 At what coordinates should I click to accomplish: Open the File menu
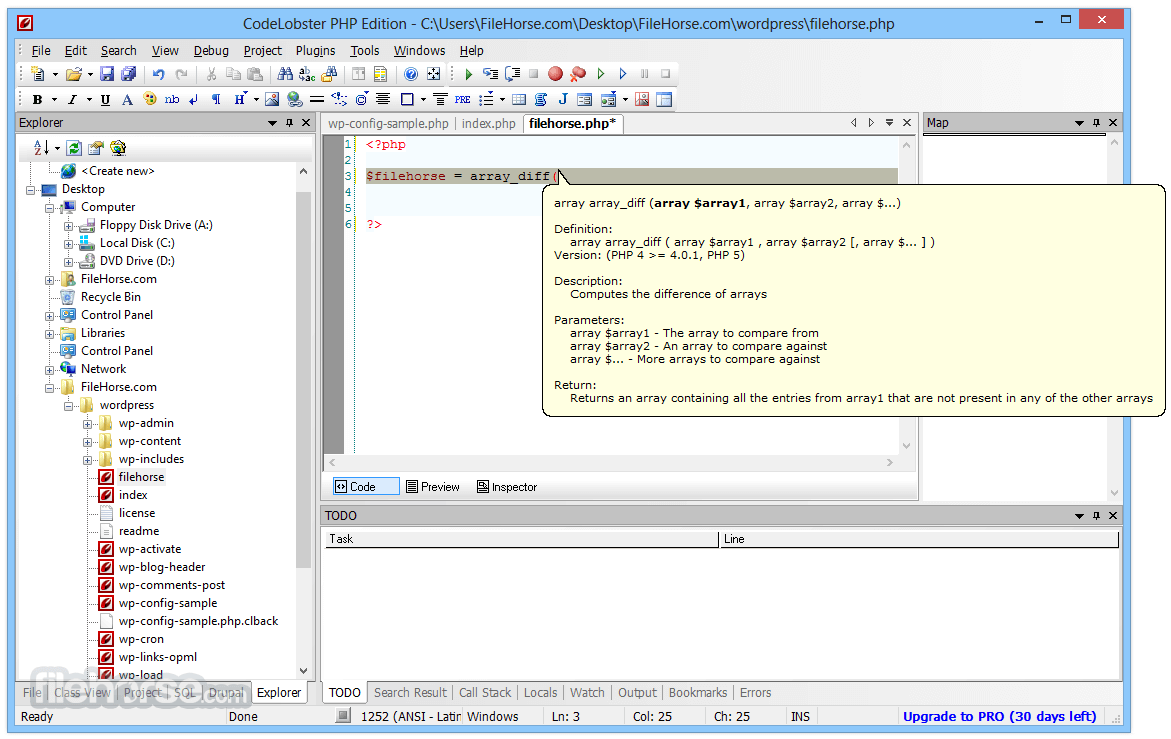pos(41,51)
